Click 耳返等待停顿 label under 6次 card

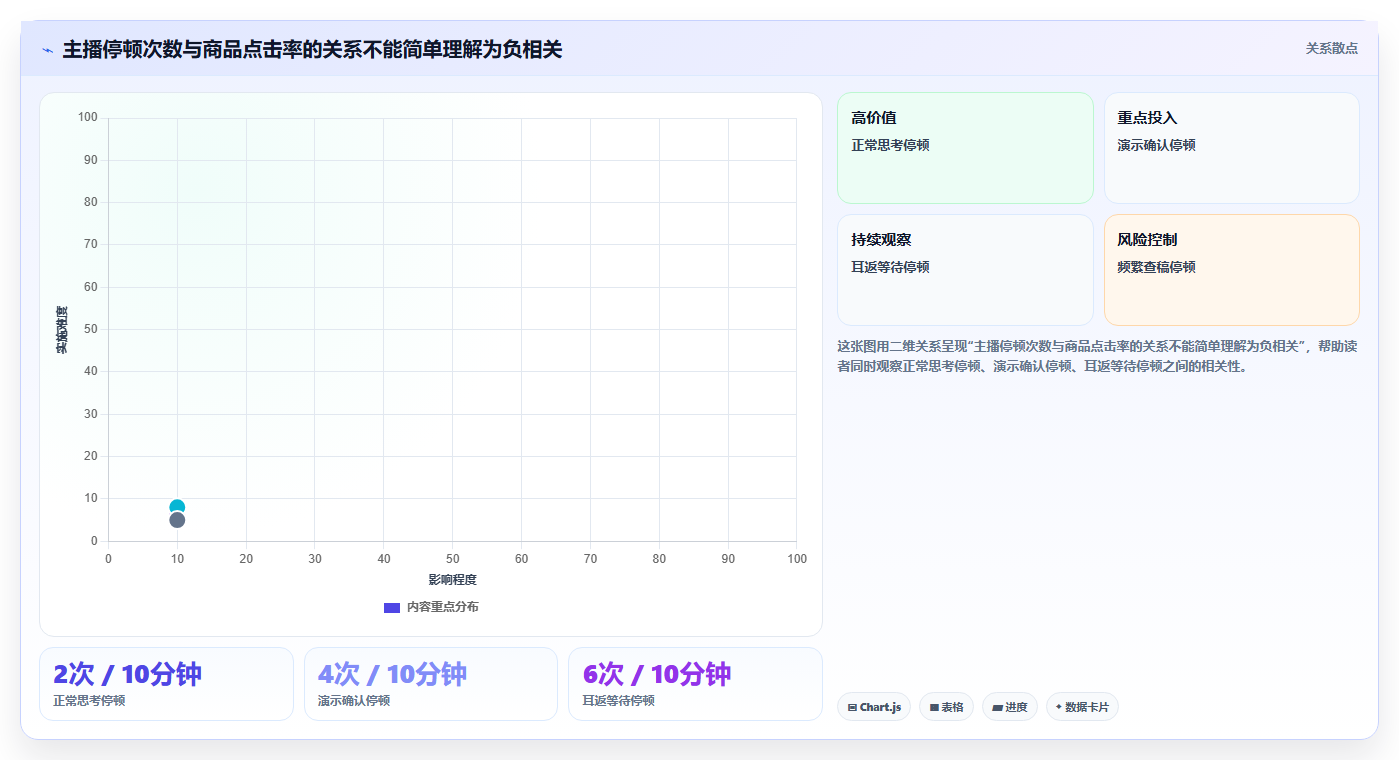[619, 701]
